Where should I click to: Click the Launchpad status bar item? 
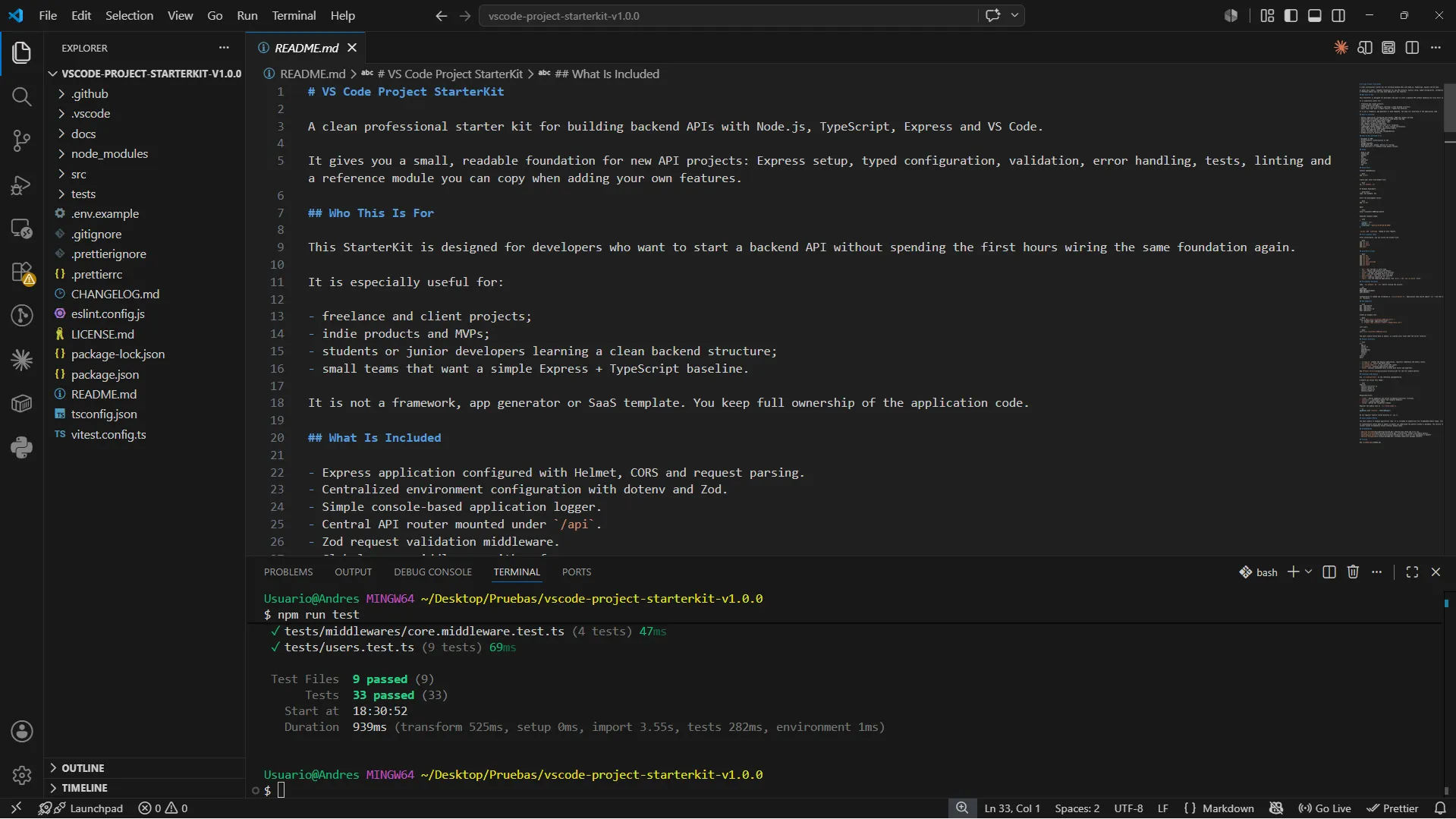pos(81,808)
